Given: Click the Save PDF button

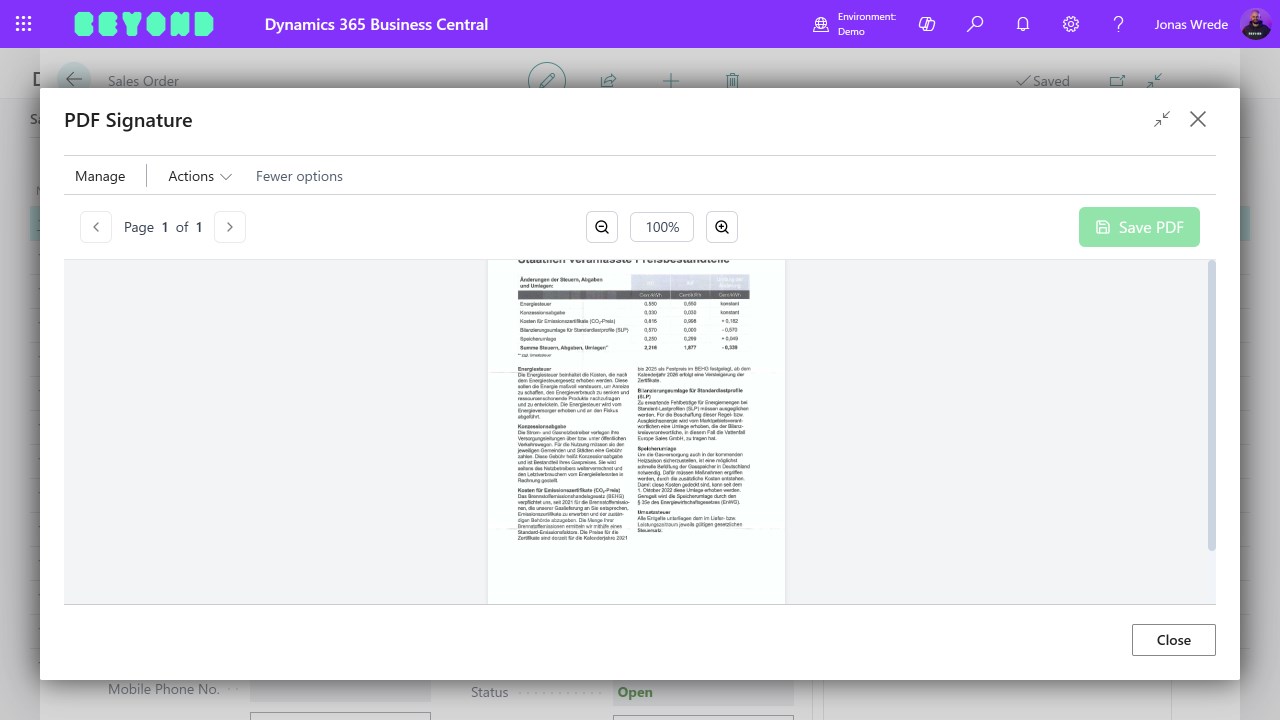Looking at the screenshot, I should click(x=1139, y=227).
